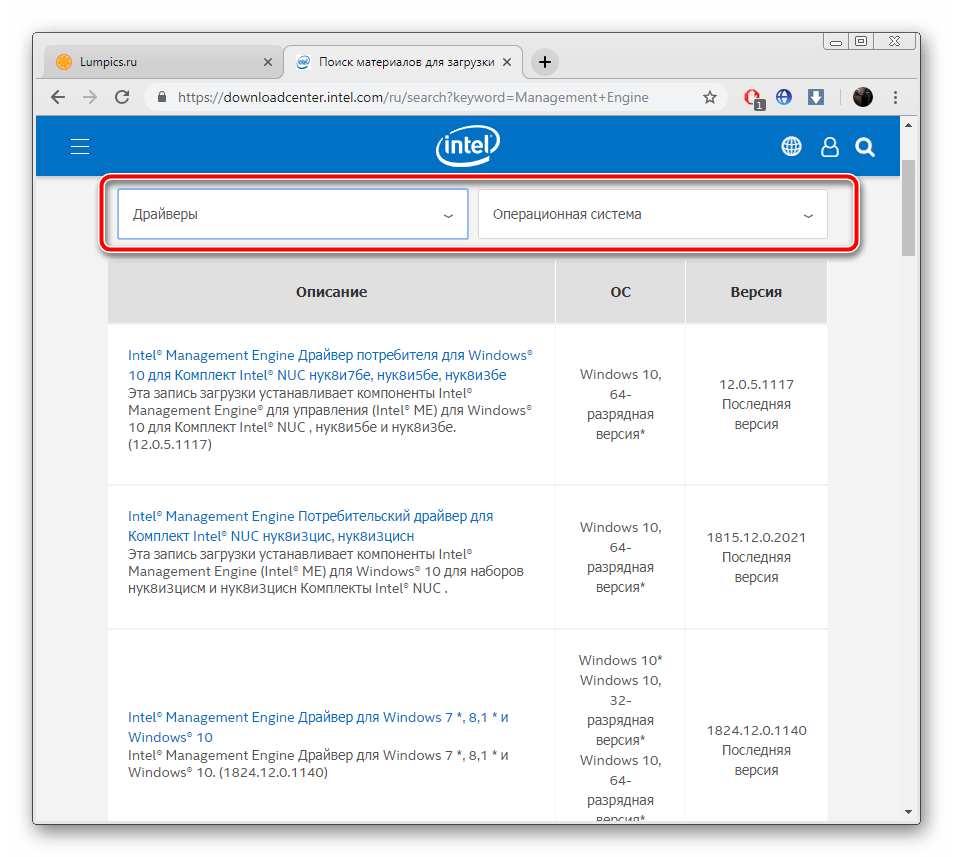Open the Драйвер для Windows 7 link
The image size is (953, 857).
318,727
